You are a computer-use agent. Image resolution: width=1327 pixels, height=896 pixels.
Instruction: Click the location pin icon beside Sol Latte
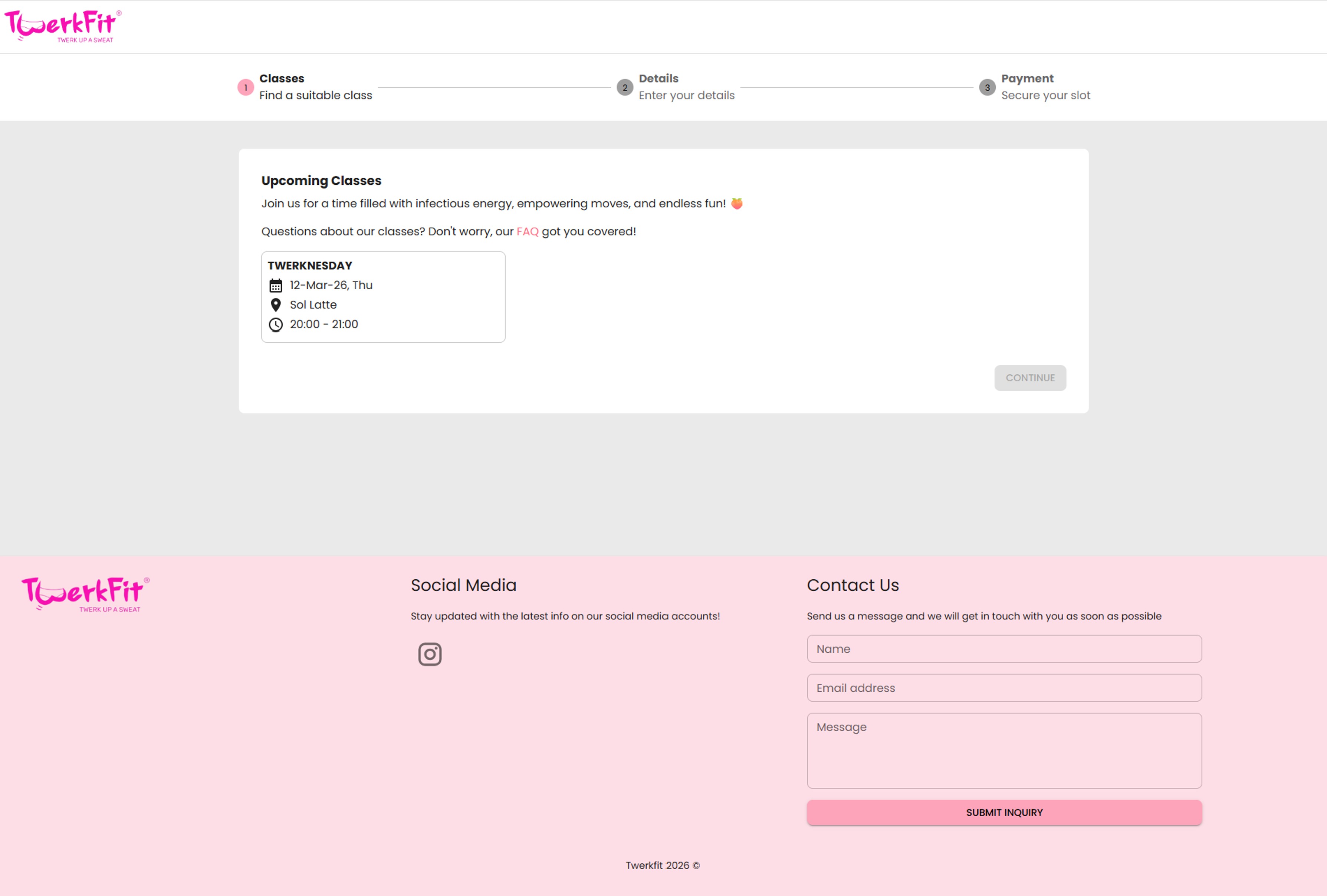click(x=276, y=305)
